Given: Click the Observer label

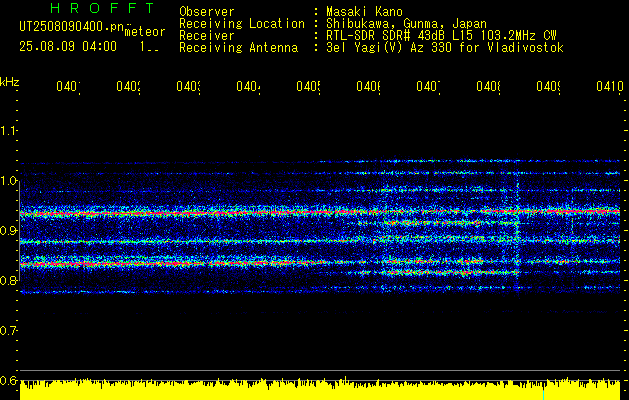Looking at the screenshot, I should coord(207,12).
